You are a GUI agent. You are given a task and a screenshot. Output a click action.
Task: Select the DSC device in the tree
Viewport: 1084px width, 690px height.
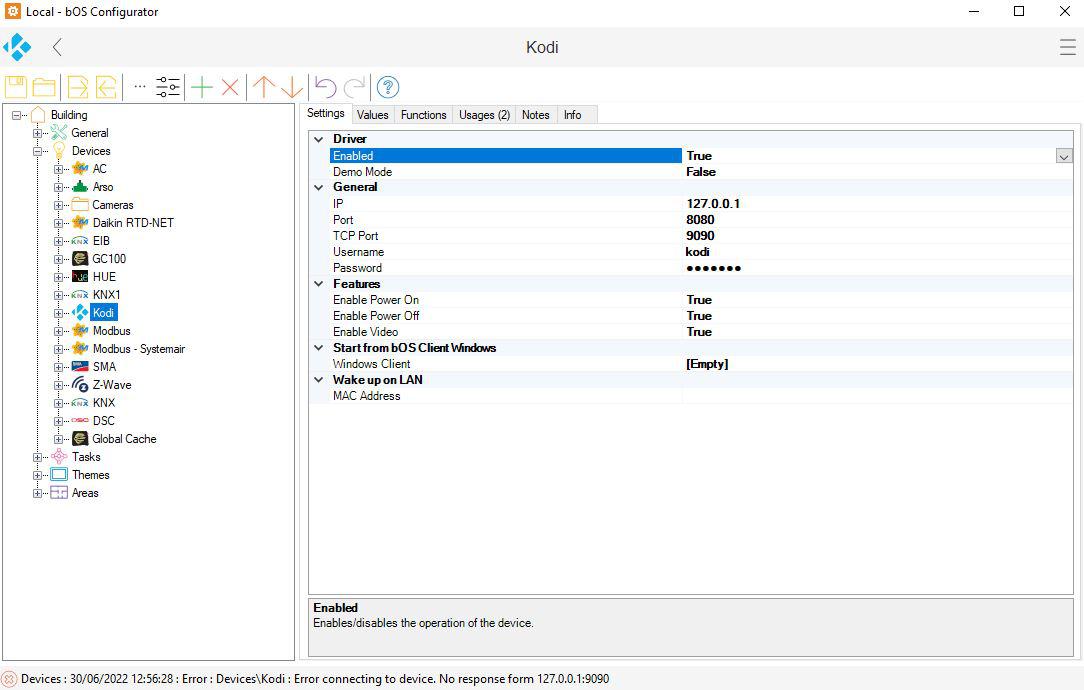click(x=104, y=420)
